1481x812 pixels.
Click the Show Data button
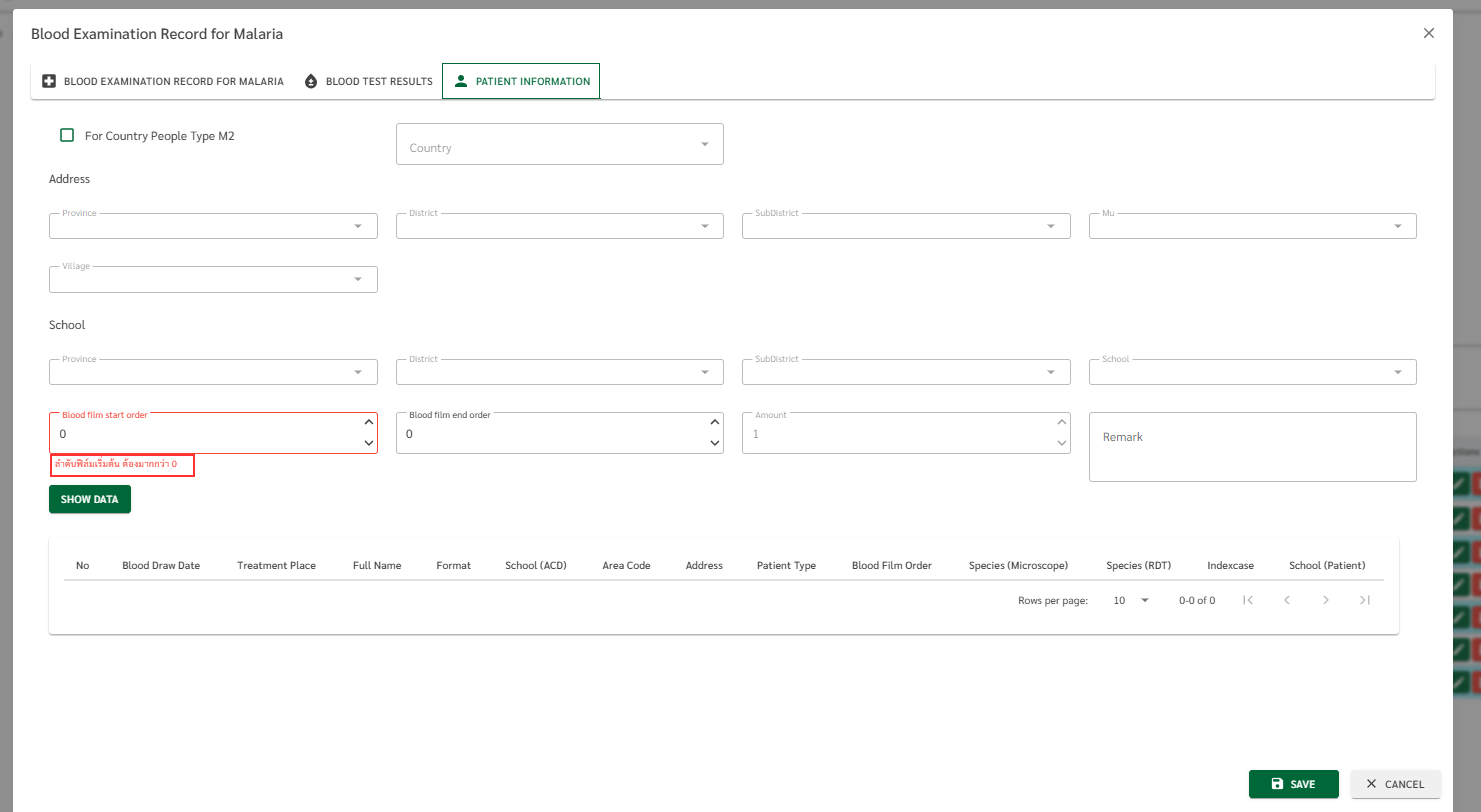coord(90,499)
